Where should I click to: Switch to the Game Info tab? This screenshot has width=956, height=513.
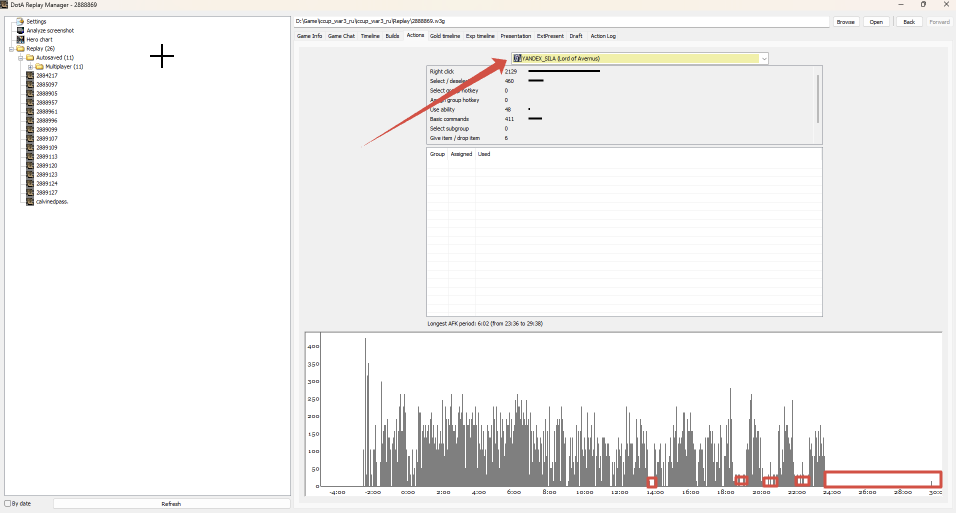(309, 36)
